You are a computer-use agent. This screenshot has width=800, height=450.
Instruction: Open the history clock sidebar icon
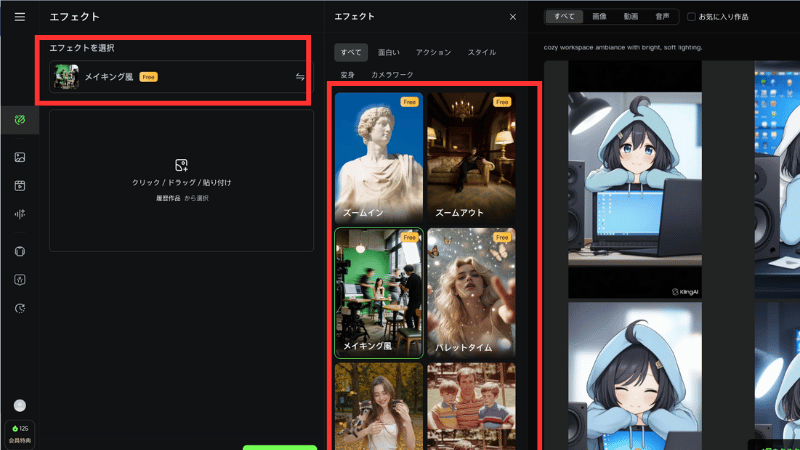coord(20,308)
